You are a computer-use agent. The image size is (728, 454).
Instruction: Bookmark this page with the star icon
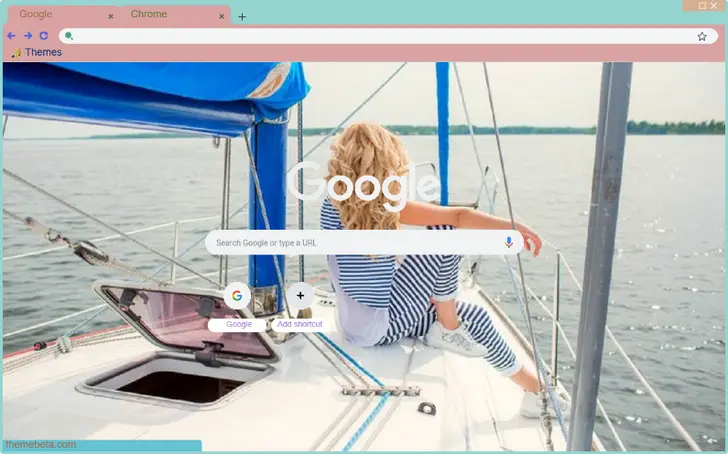[702, 36]
